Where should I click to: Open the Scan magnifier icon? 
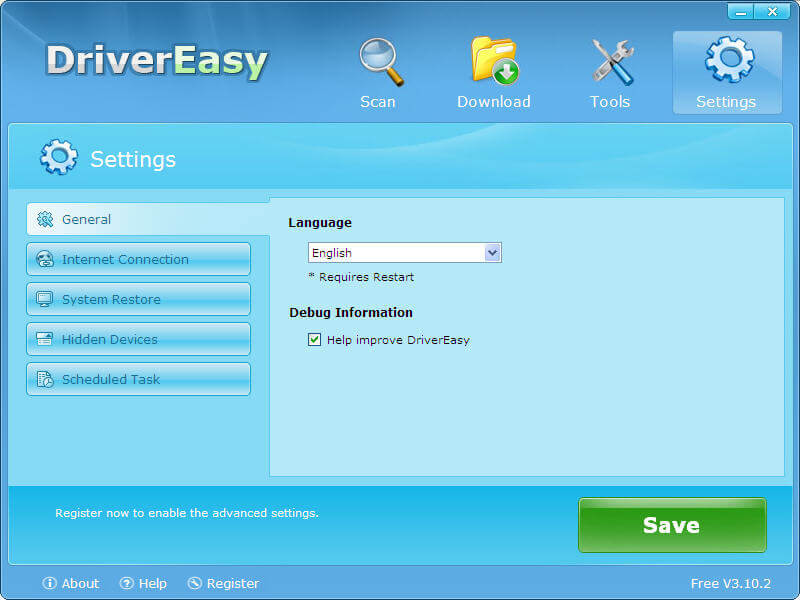pos(381,62)
